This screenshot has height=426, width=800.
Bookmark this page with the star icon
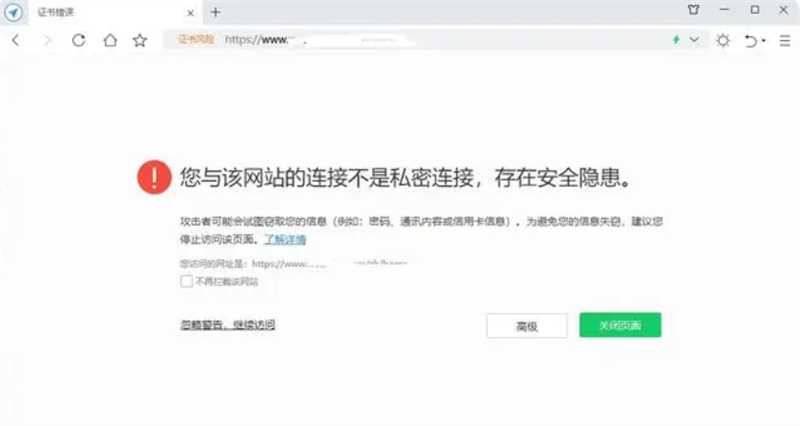[140, 41]
